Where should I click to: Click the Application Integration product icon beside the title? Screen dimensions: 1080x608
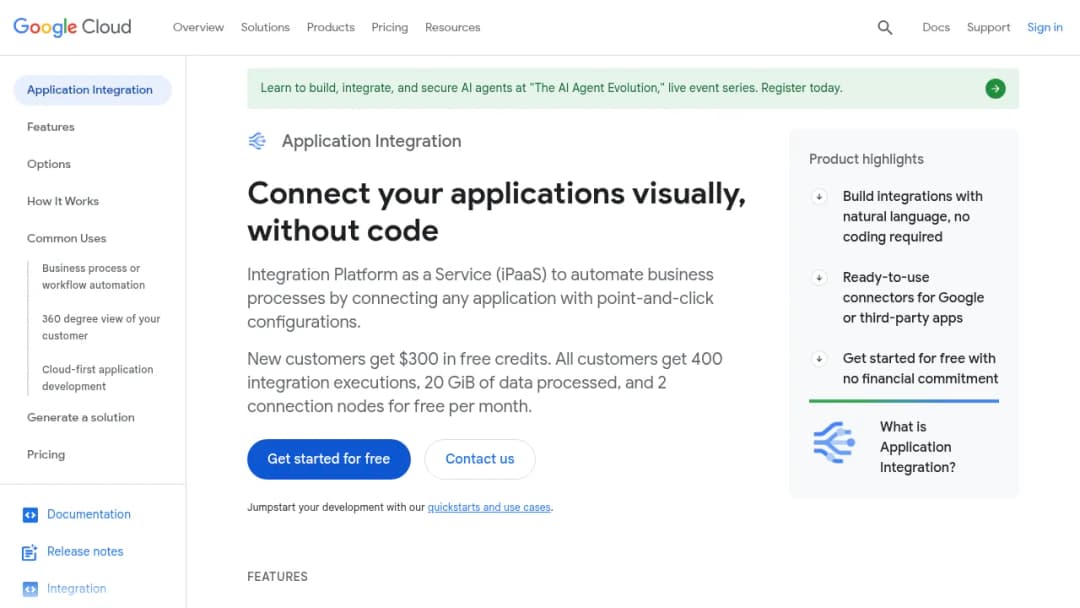pyautogui.click(x=257, y=141)
